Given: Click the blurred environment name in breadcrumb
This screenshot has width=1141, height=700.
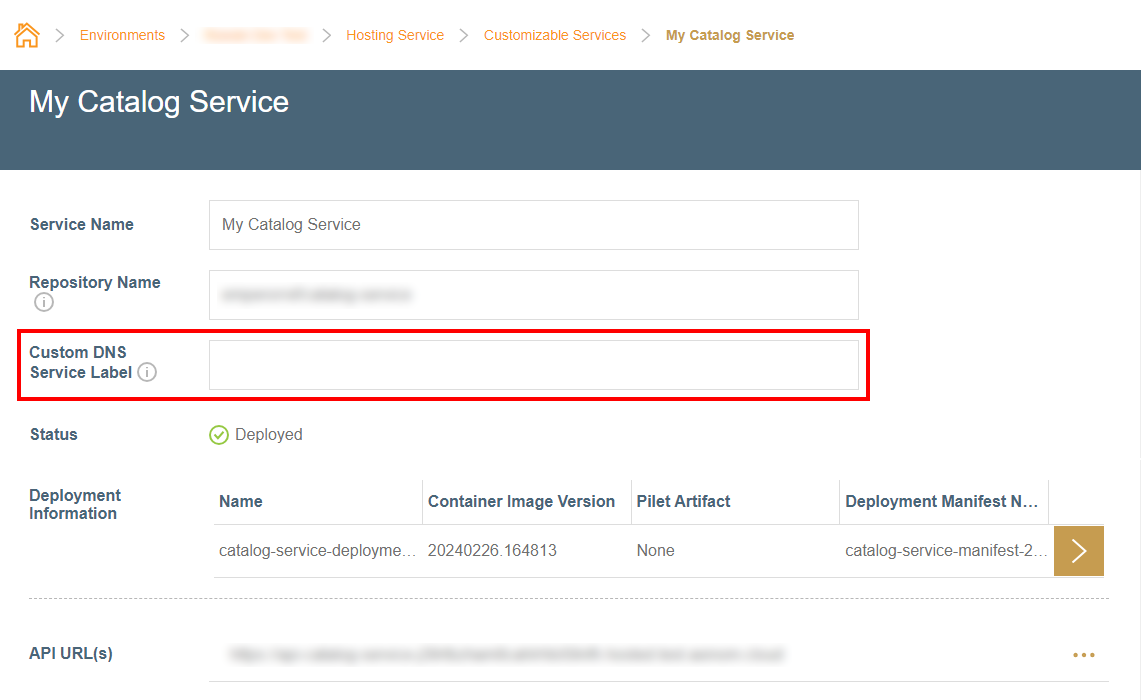Looking at the screenshot, I should coord(255,36).
